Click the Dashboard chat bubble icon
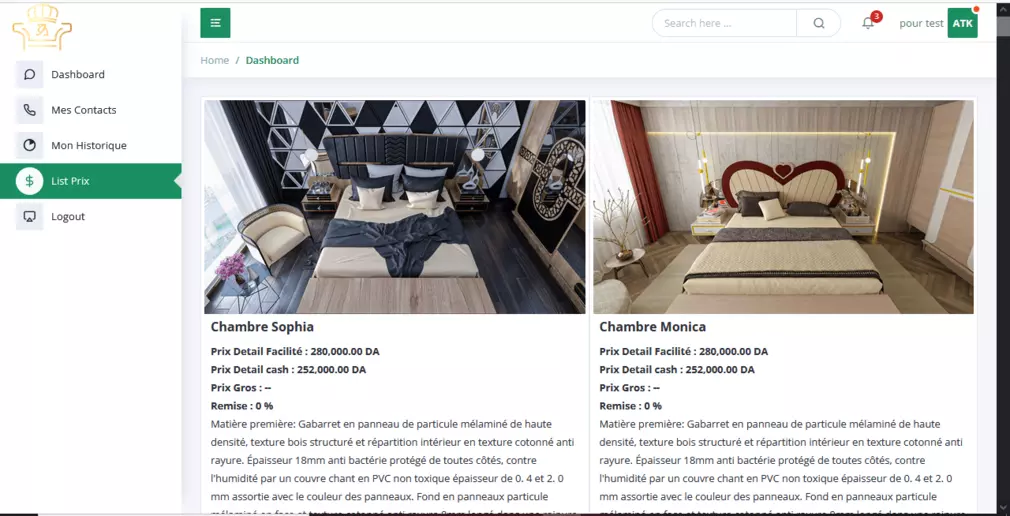This screenshot has height=516, width=1010. [x=30, y=75]
